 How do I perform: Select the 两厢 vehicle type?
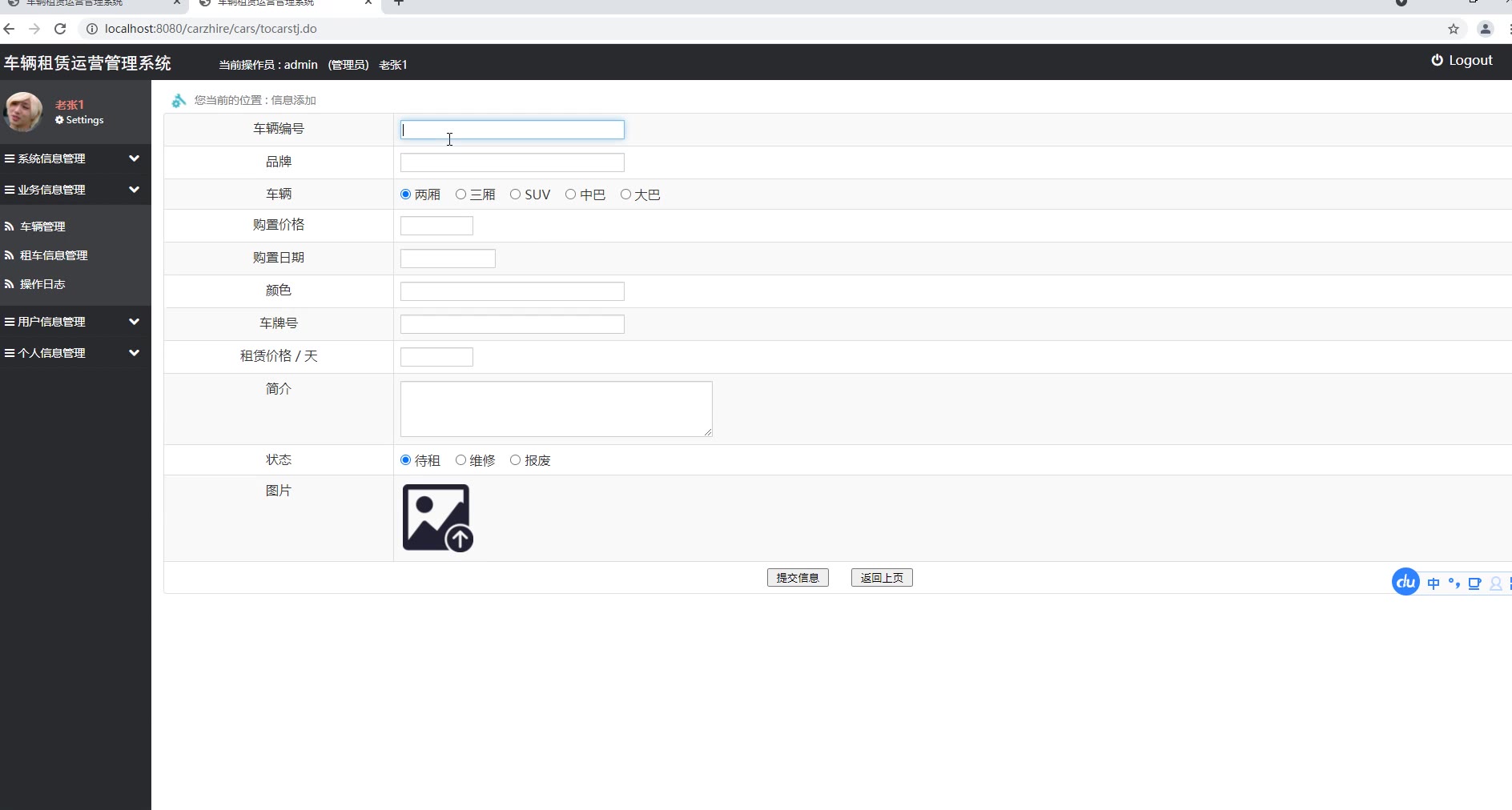coord(406,194)
